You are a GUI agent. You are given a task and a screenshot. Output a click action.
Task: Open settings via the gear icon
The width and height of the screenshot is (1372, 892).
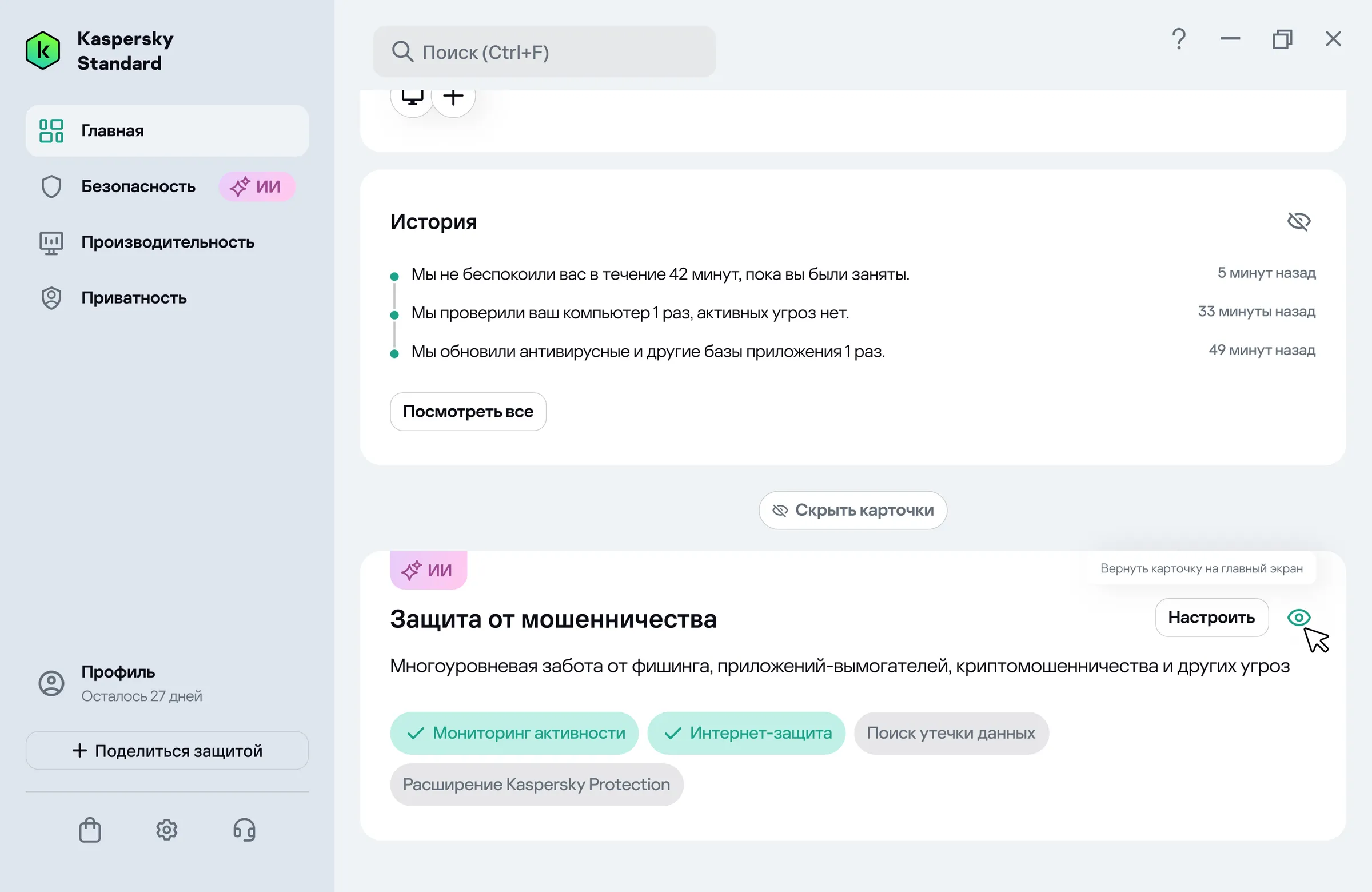(166, 830)
